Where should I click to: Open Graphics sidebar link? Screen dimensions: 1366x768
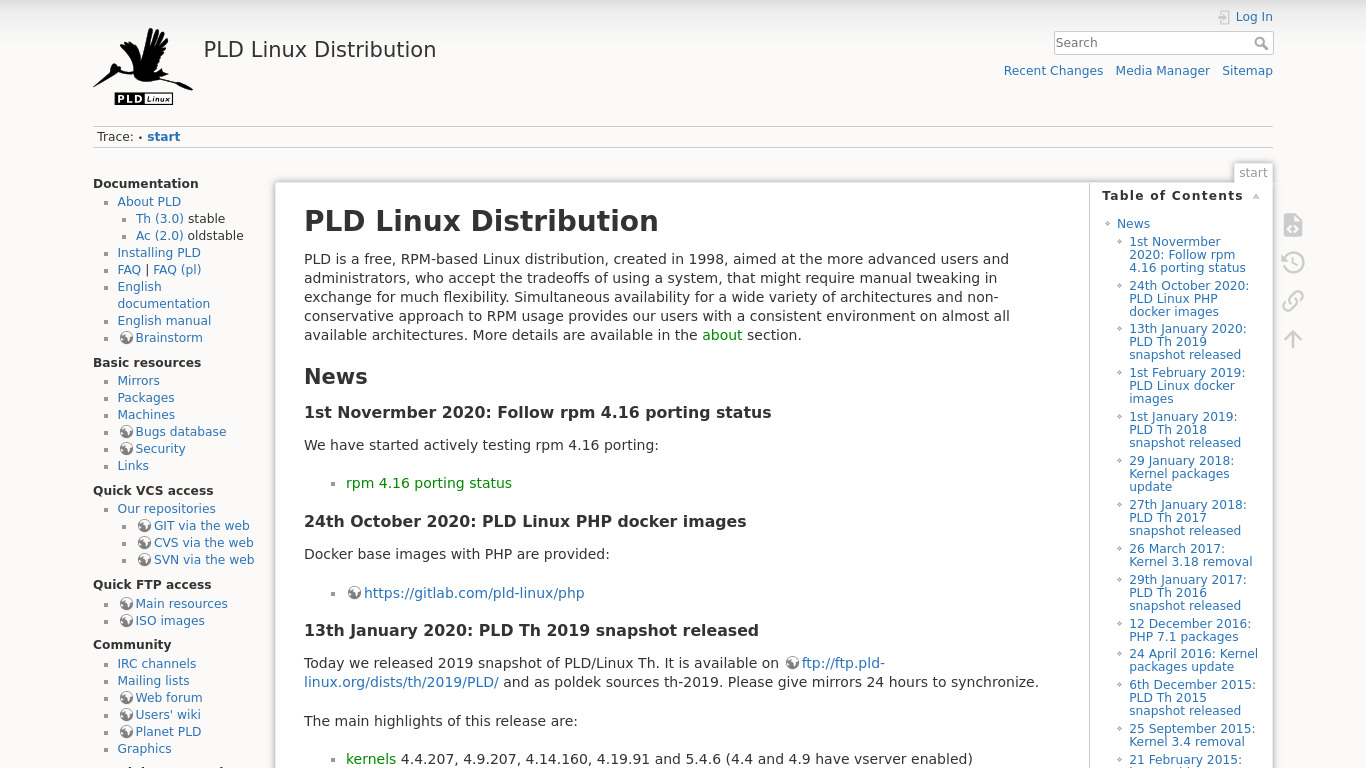(x=144, y=749)
